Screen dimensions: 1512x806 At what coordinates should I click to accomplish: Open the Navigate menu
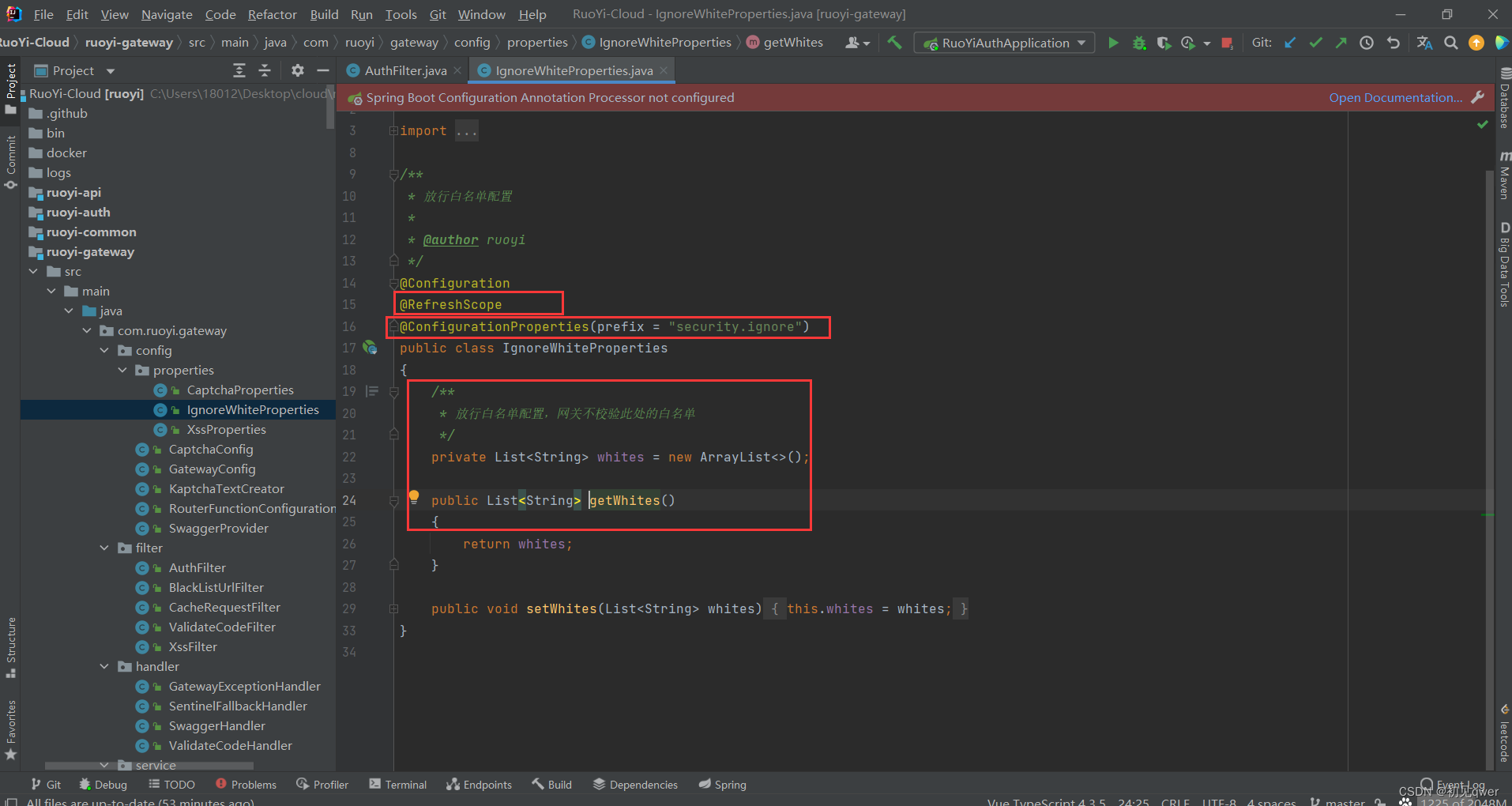coord(167,14)
